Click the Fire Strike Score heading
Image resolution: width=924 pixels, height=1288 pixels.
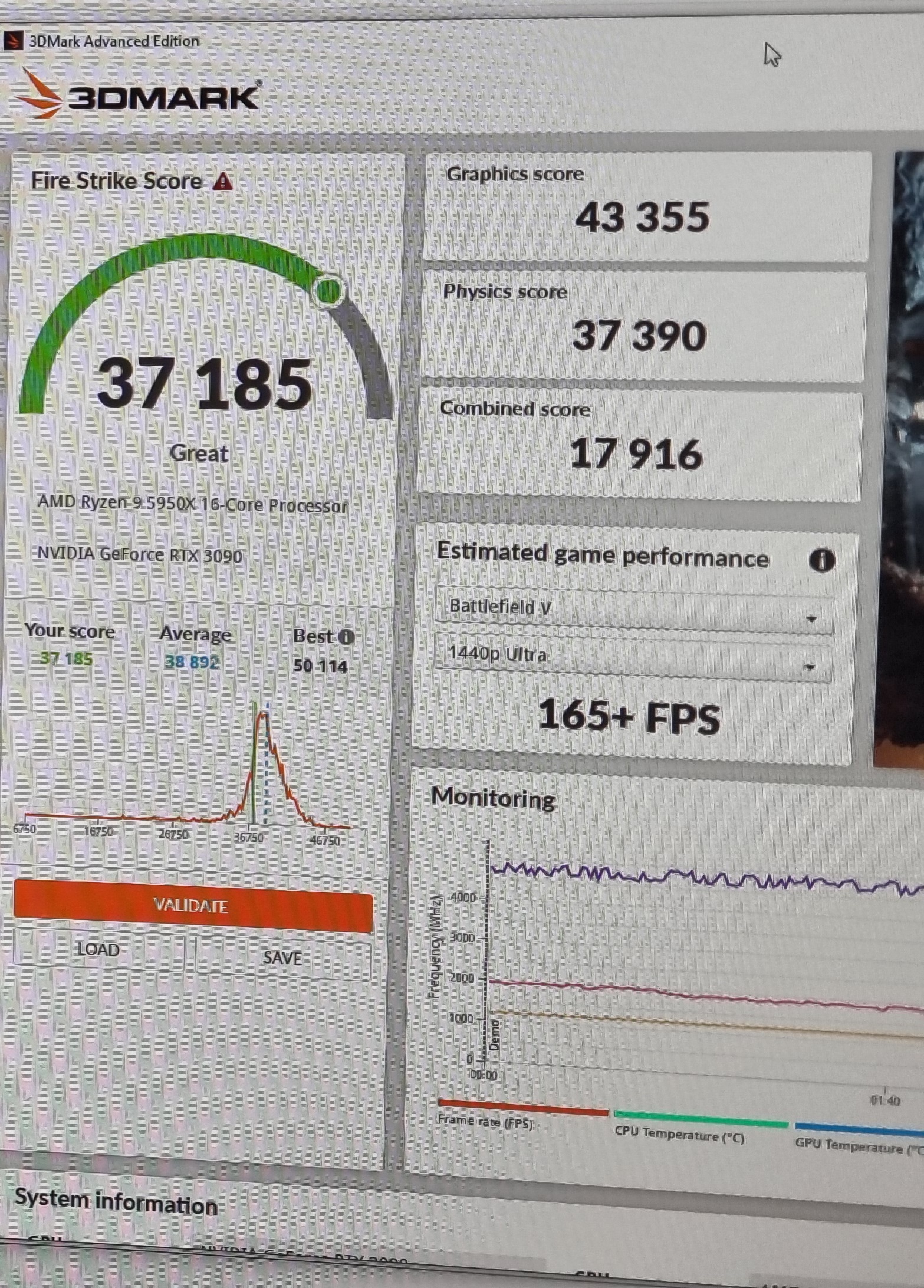[x=116, y=180]
